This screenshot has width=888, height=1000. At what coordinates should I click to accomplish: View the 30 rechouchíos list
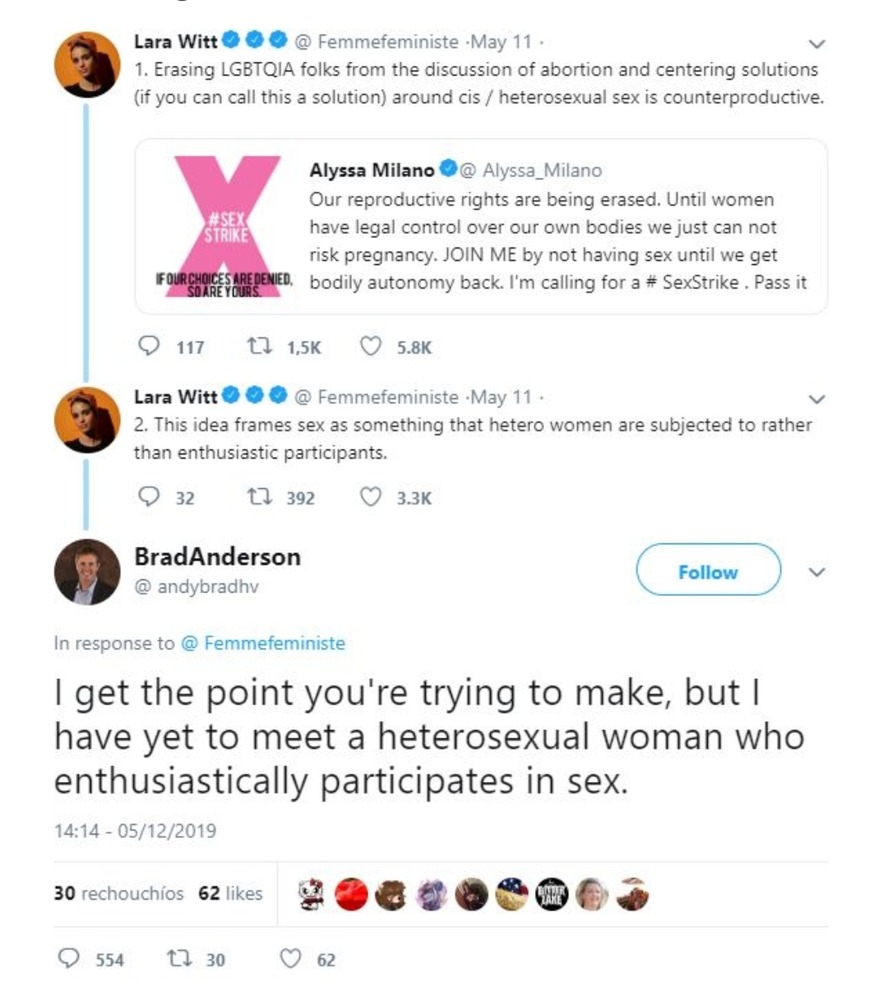point(119,893)
